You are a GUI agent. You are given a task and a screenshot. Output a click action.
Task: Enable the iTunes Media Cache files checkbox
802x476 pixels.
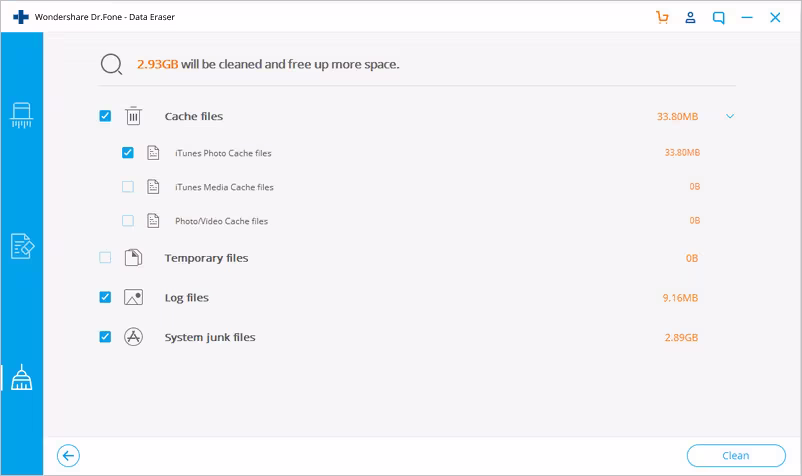127,187
